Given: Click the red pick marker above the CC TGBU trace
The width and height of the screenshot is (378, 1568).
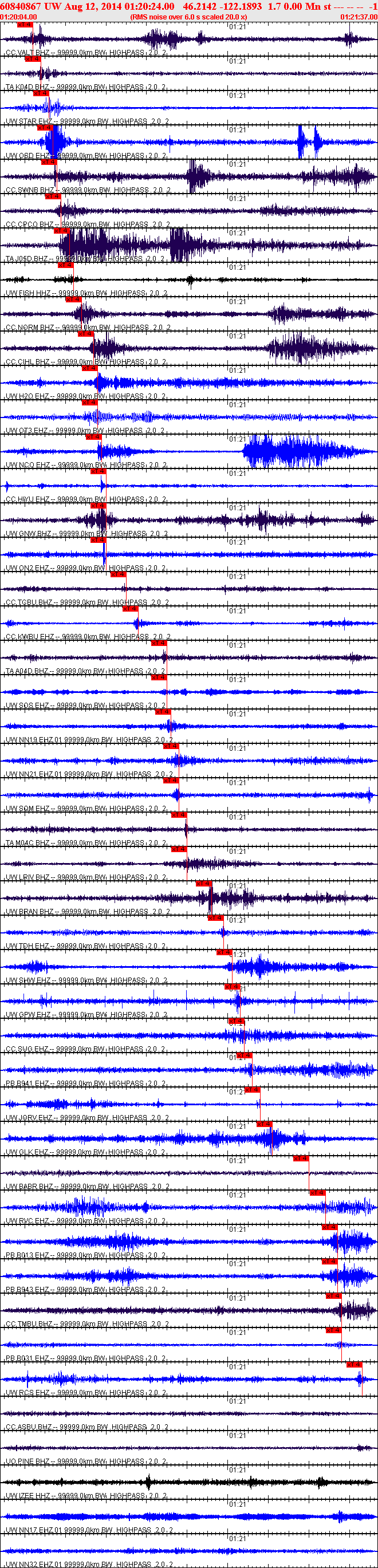Looking at the screenshot, I should [x=117, y=575].
